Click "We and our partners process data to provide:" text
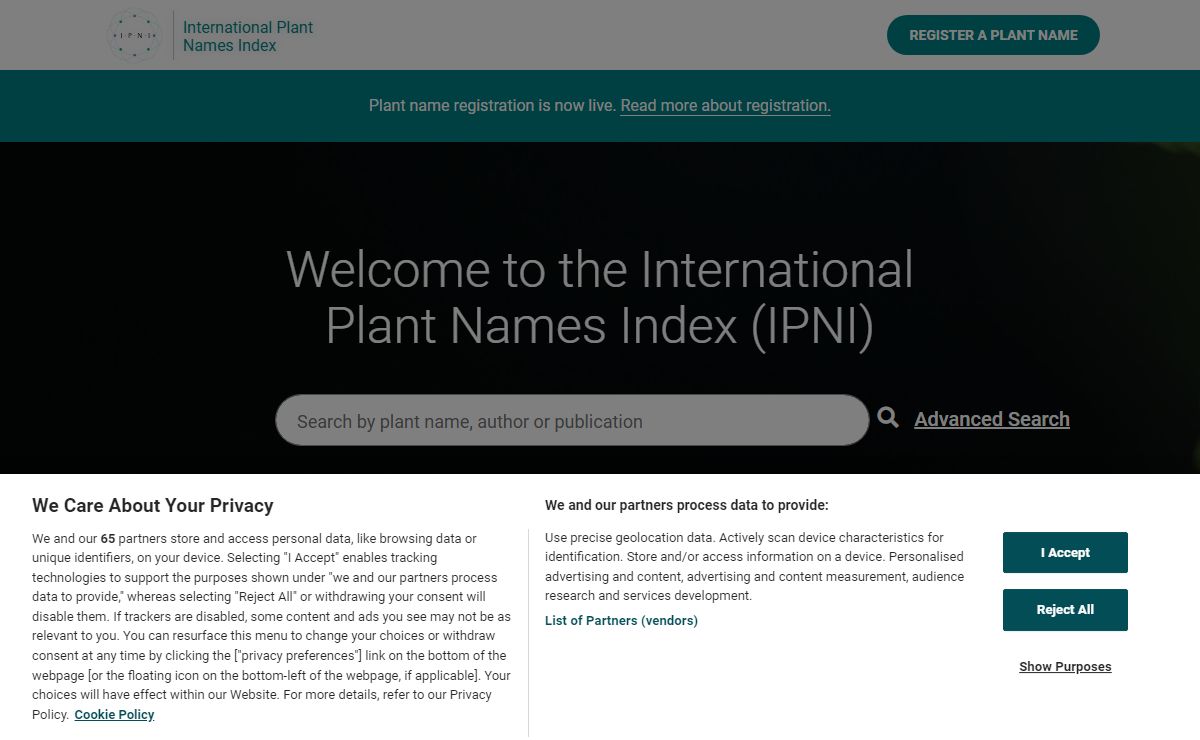1200x740 pixels. (x=687, y=505)
